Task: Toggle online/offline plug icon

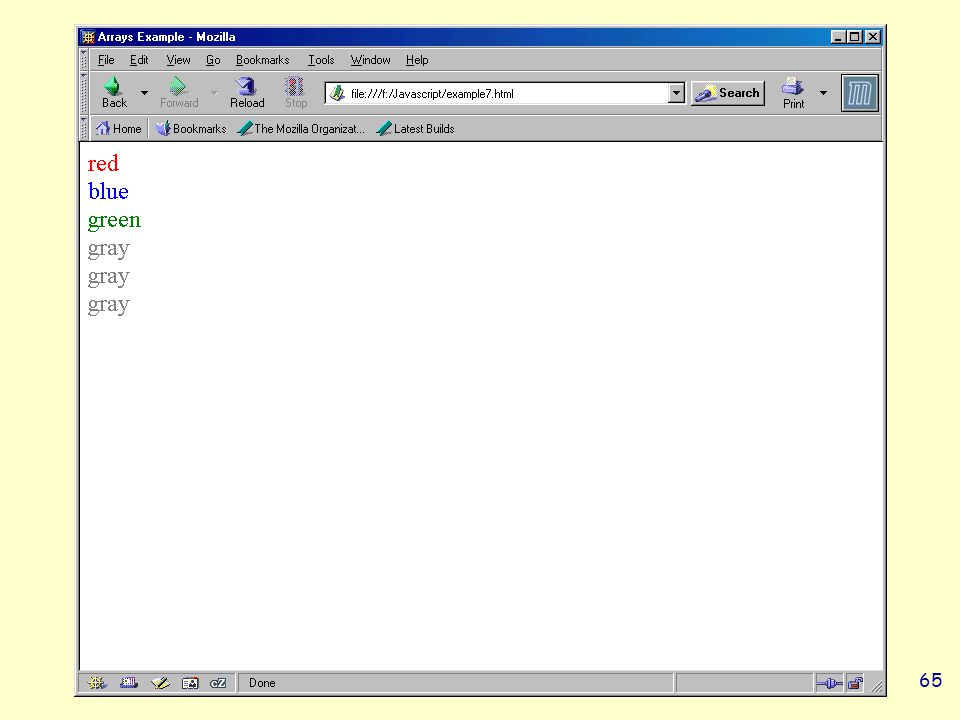Action: click(830, 683)
